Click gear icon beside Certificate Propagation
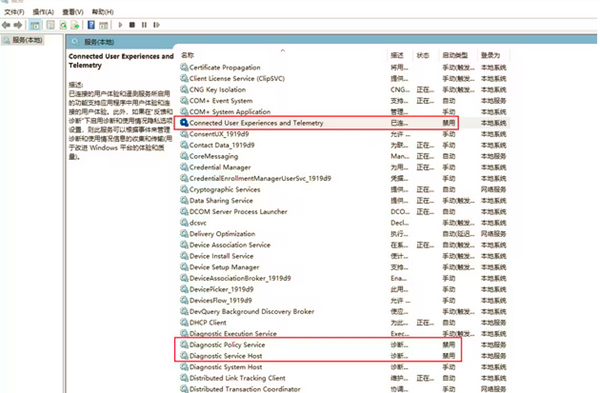Image resolution: width=600 pixels, height=393 pixels. click(184, 67)
